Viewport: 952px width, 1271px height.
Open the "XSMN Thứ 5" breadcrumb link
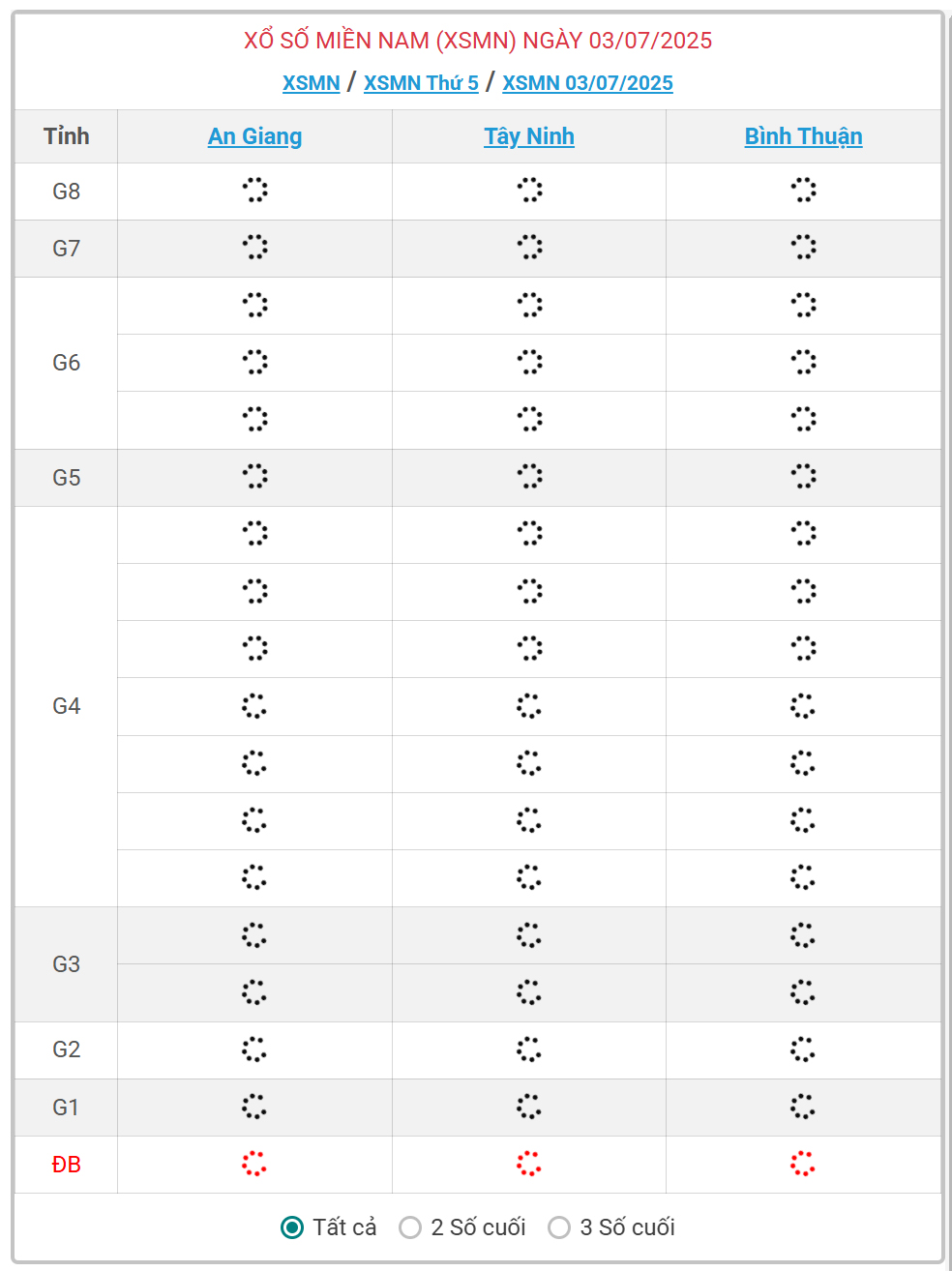421,83
